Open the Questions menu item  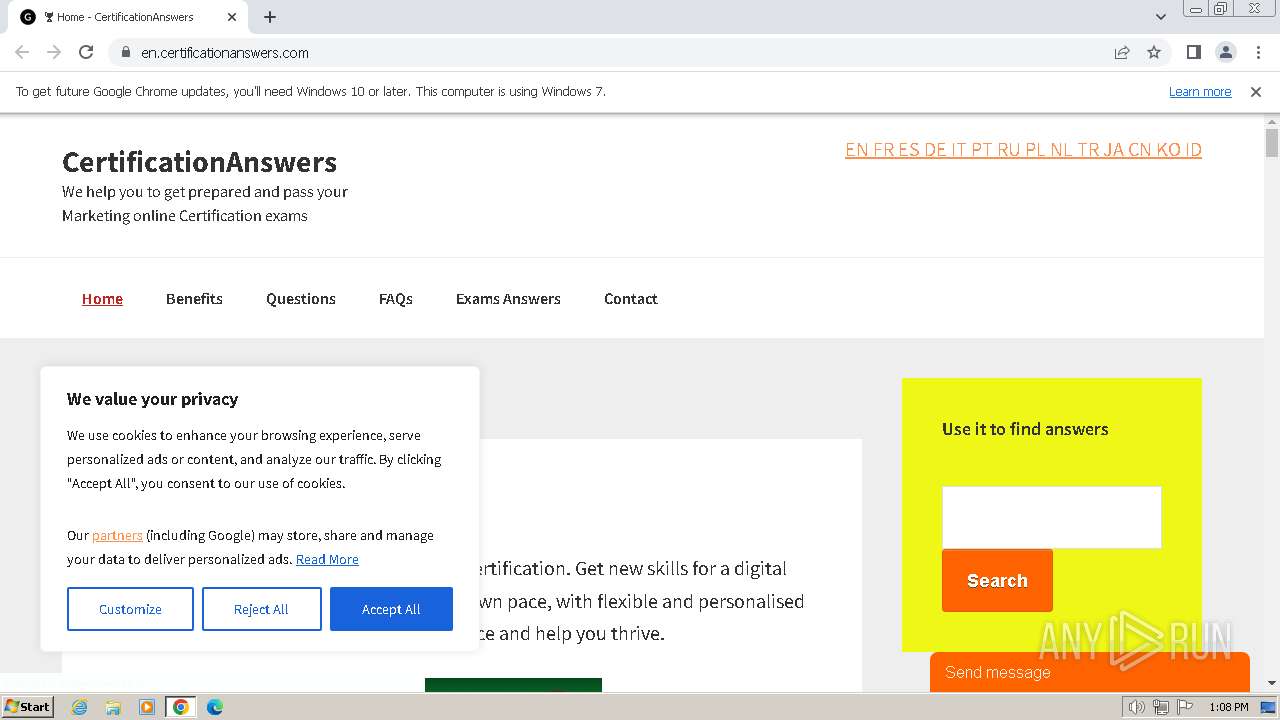[x=301, y=298]
